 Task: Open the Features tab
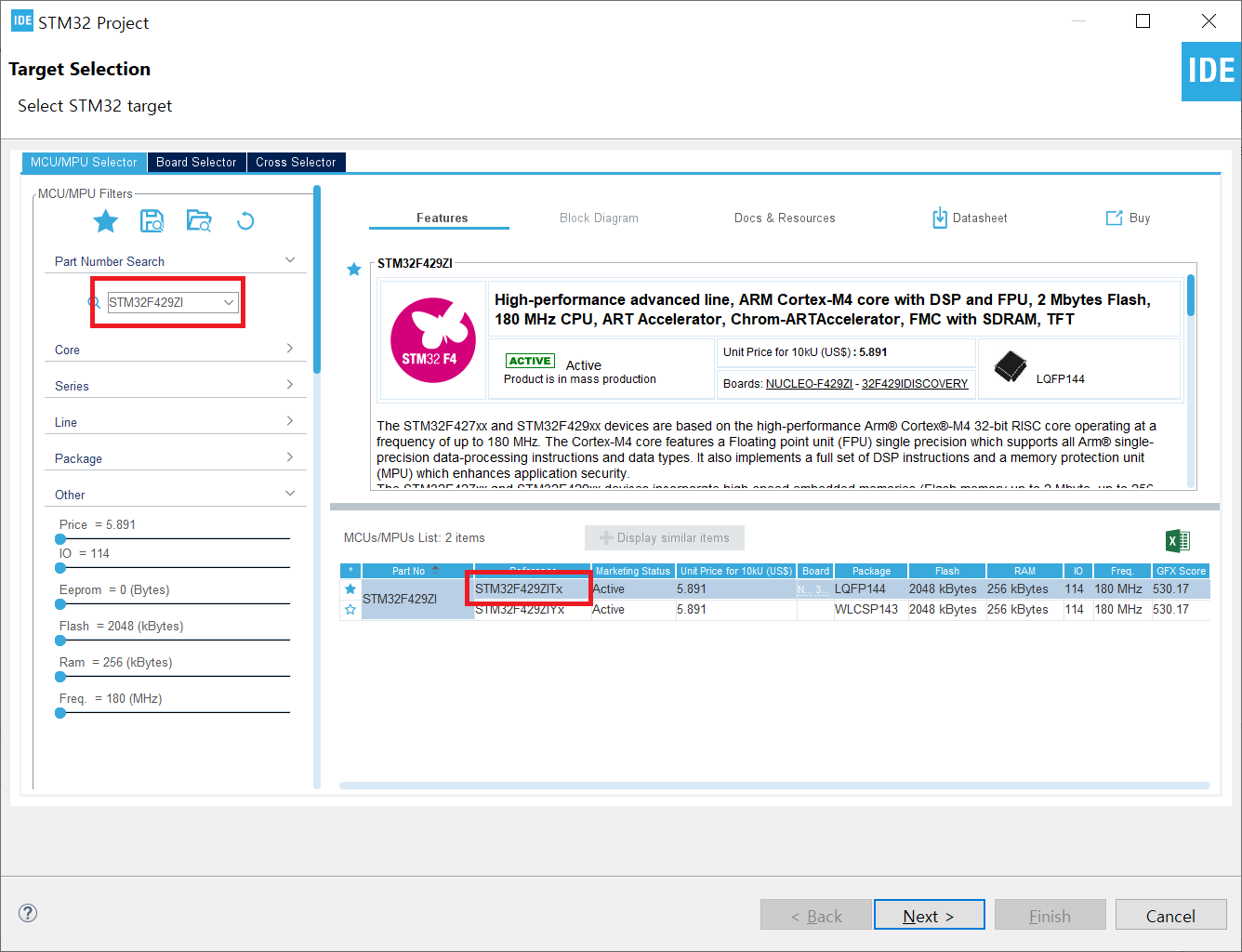(x=442, y=218)
